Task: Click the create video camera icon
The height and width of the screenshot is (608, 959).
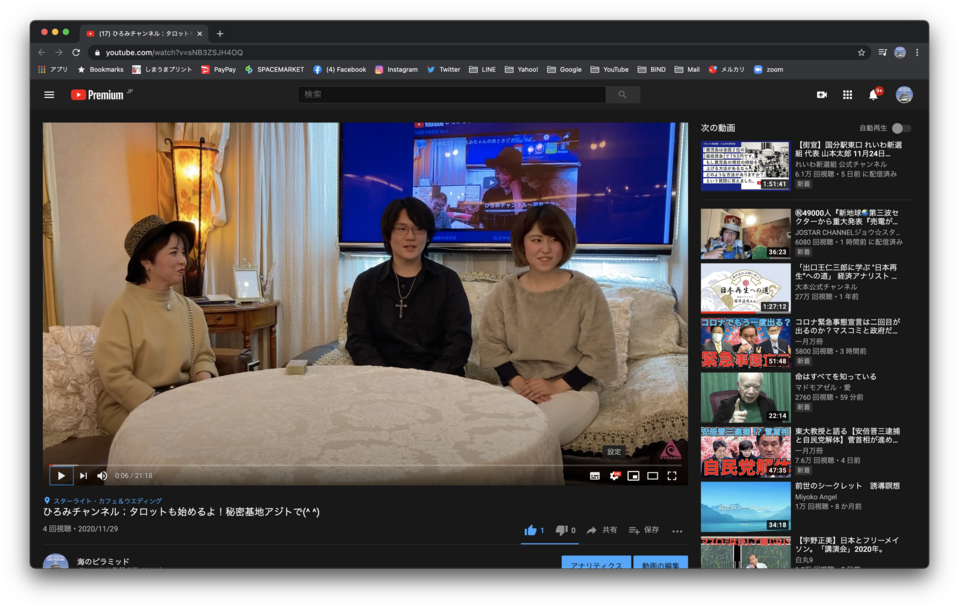Action: point(821,95)
